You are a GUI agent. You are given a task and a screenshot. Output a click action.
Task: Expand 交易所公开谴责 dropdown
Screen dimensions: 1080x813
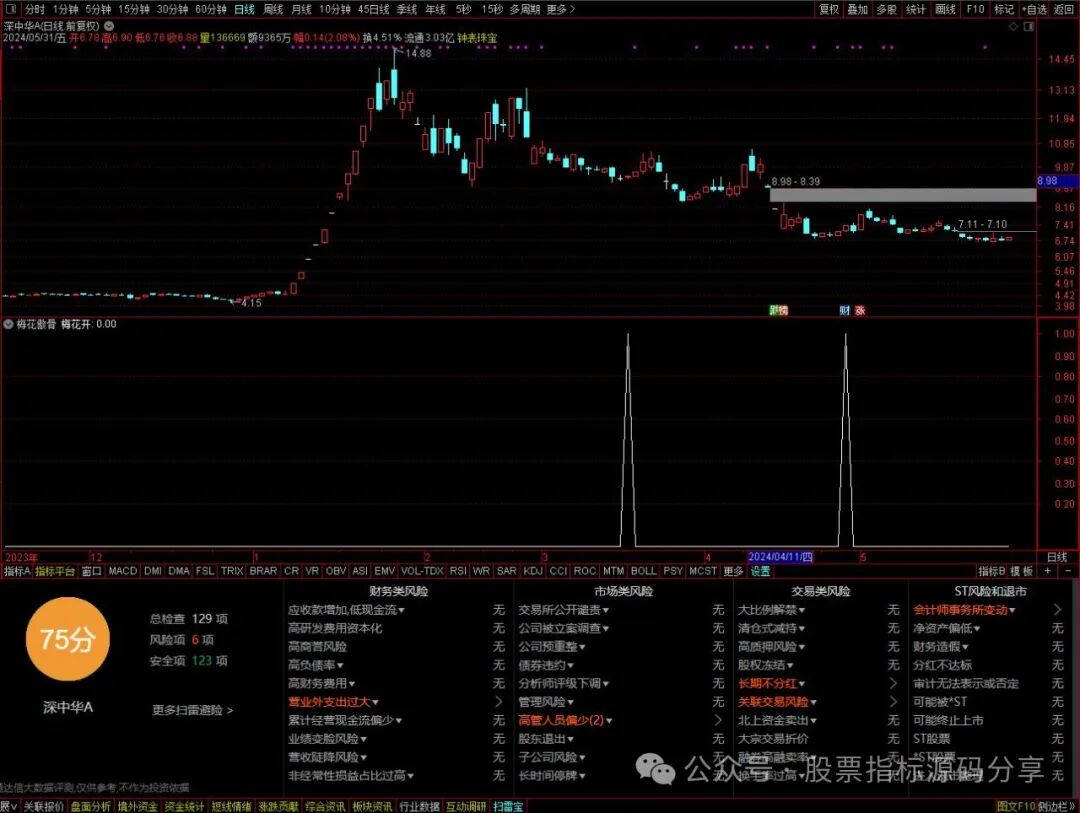click(563, 610)
